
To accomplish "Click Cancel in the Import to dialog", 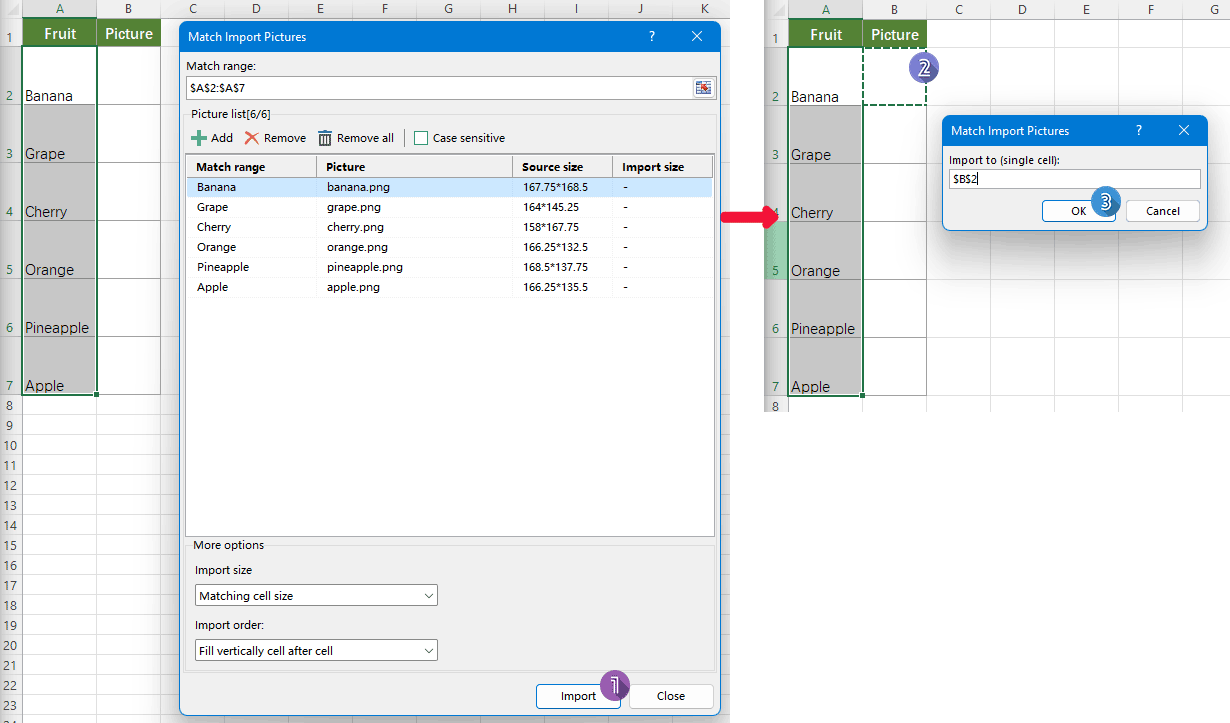I will point(1163,211).
